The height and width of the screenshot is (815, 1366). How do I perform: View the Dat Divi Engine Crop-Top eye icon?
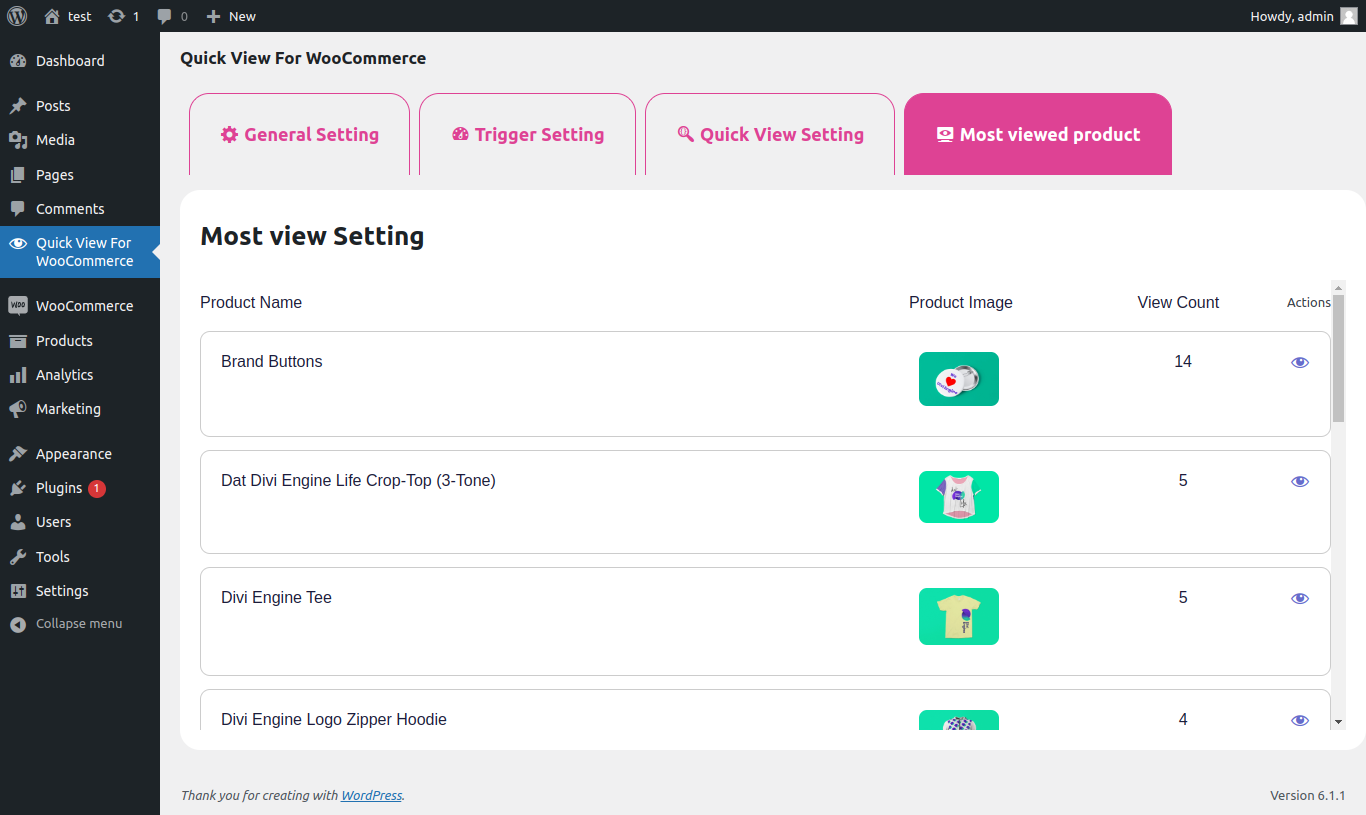click(1300, 482)
